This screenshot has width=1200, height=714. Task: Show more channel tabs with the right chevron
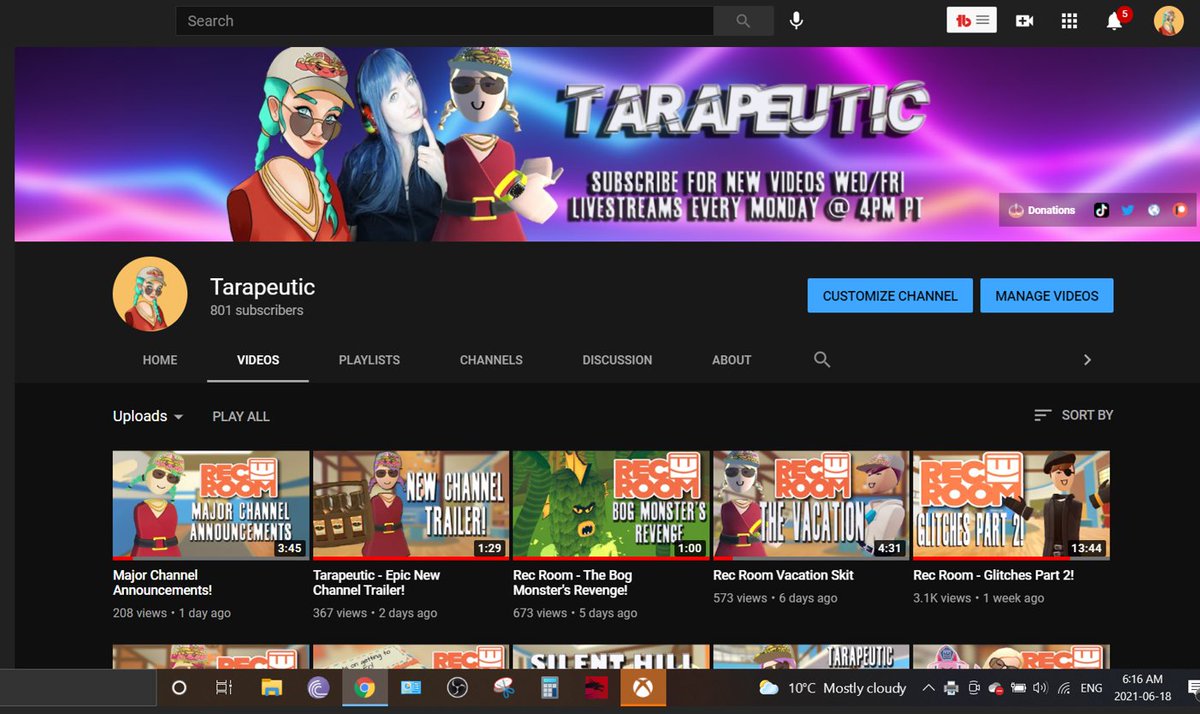pyautogui.click(x=1087, y=360)
